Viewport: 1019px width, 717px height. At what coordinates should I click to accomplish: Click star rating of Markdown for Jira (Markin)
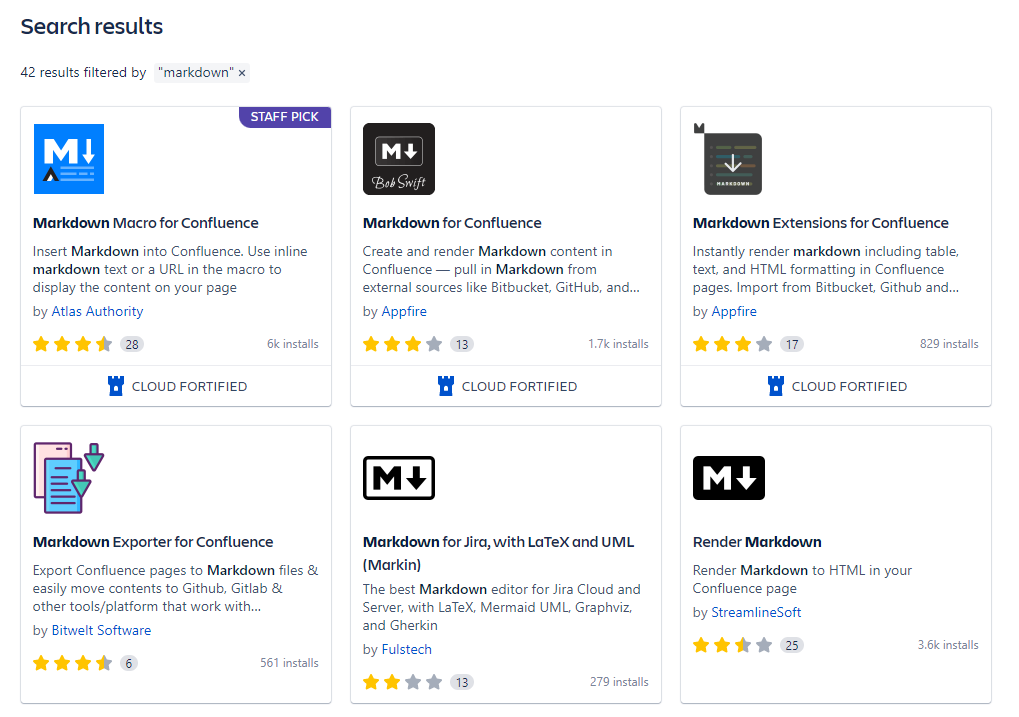(x=403, y=682)
